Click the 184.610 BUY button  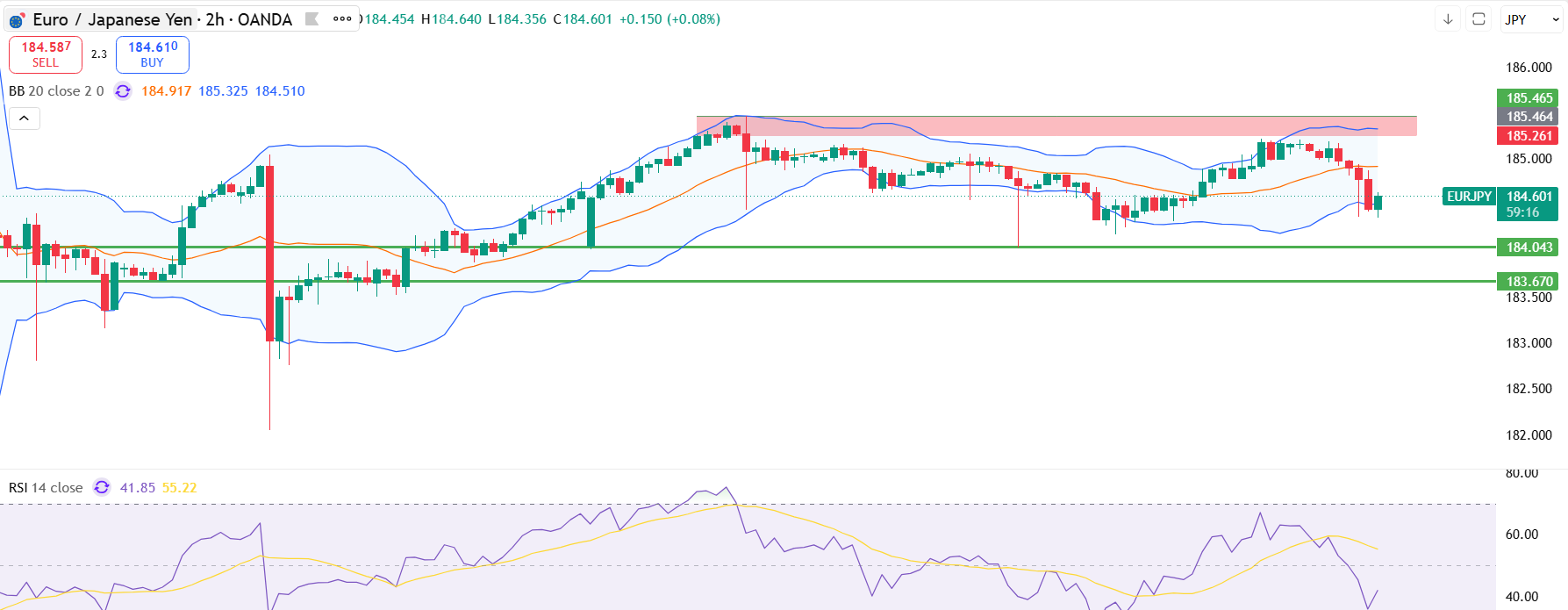tap(153, 54)
